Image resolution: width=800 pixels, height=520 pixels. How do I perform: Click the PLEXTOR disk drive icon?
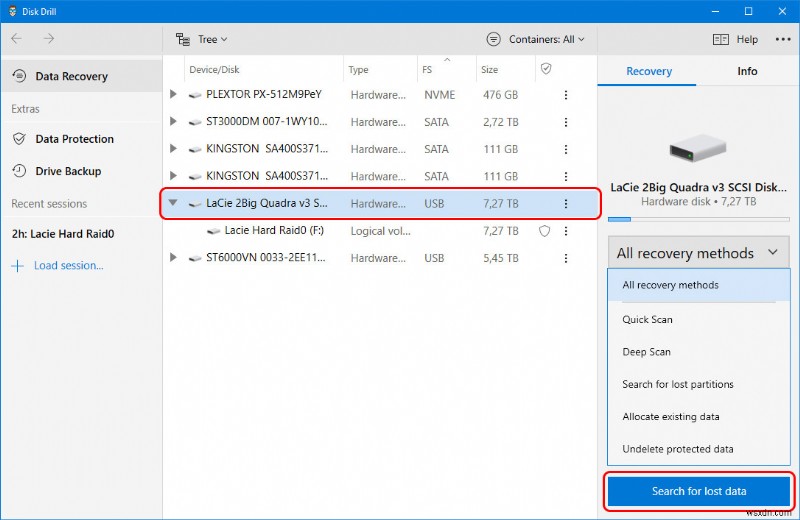[194, 95]
